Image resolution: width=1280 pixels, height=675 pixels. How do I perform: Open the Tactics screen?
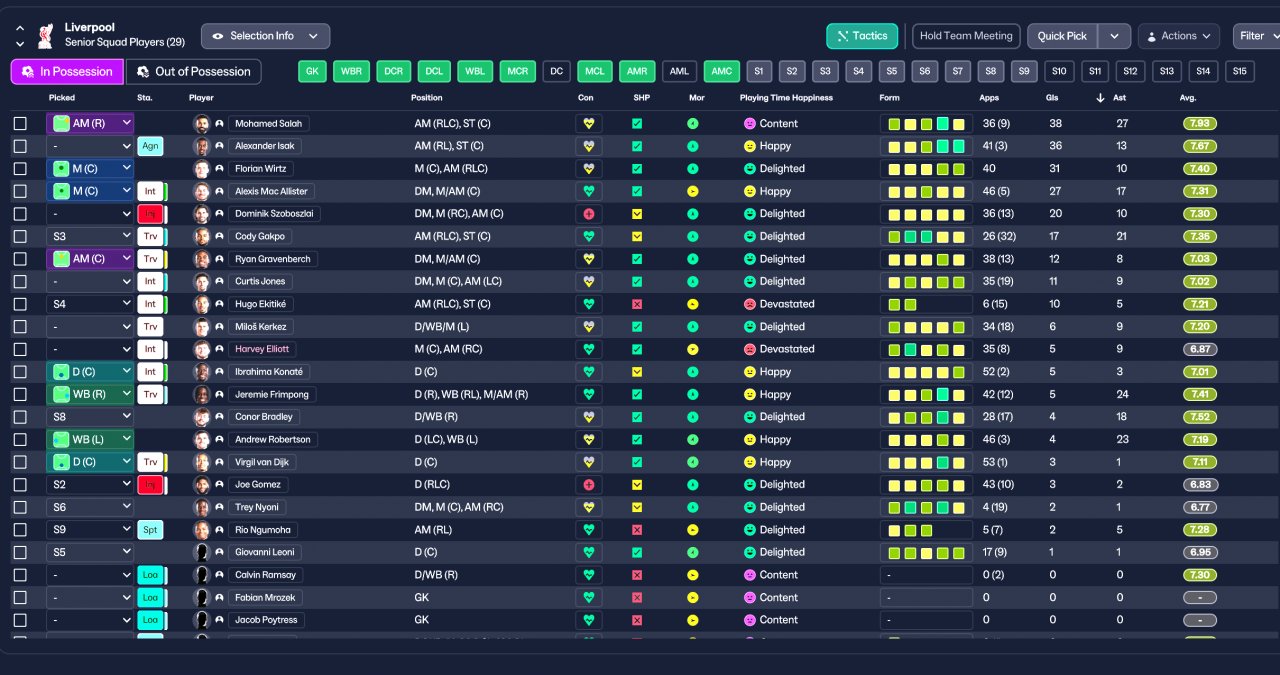pos(862,36)
